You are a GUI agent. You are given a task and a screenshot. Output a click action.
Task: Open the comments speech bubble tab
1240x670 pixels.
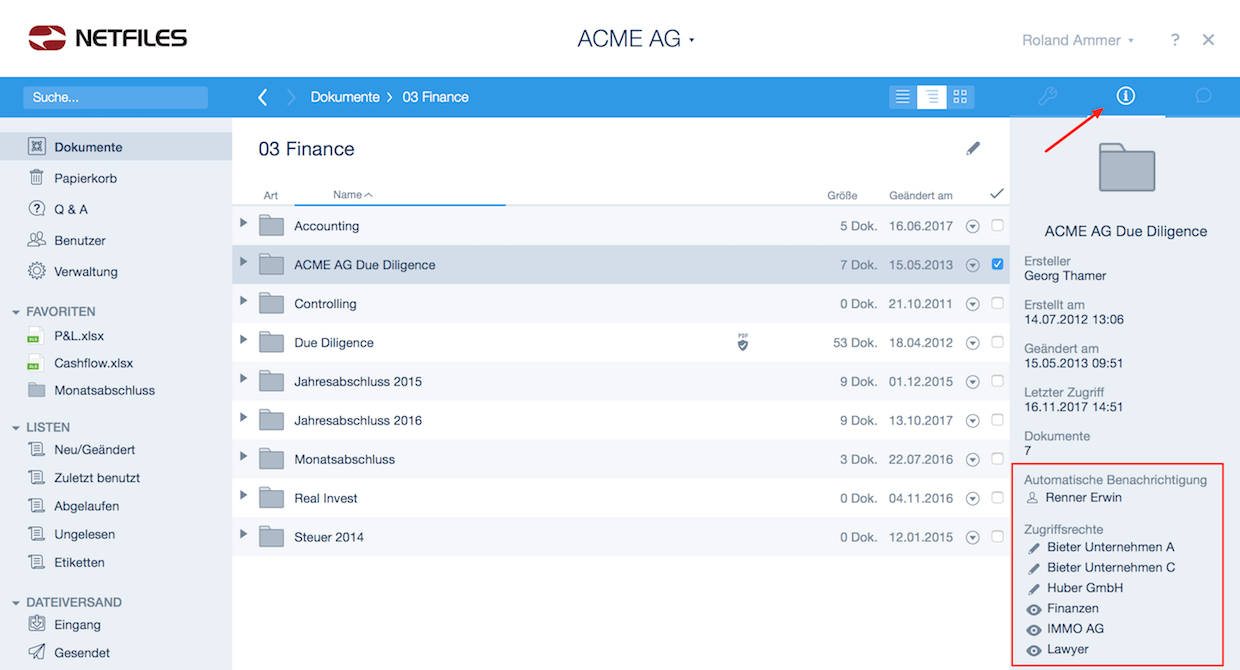click(x=1203, y=97)
